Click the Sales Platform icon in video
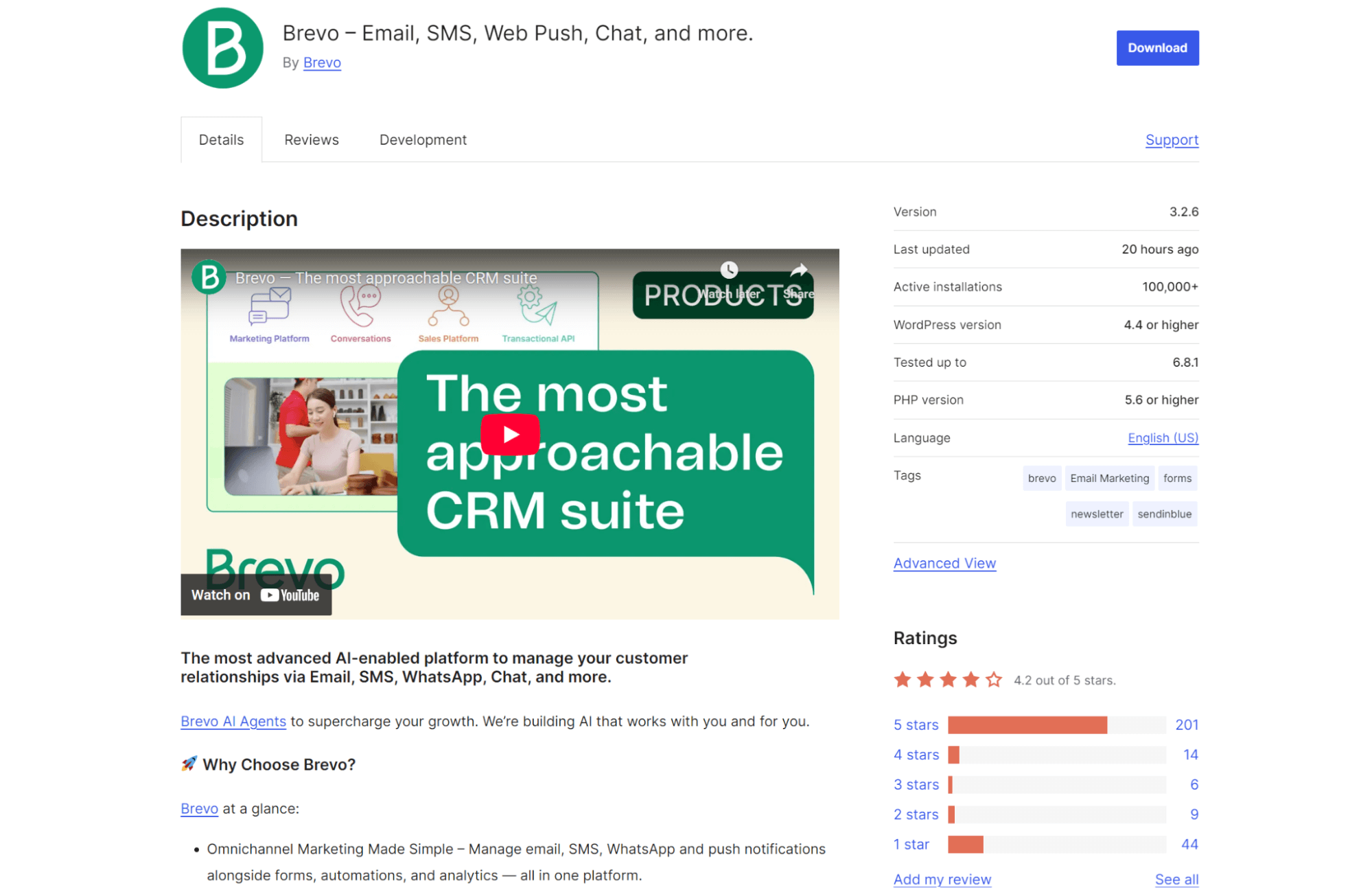This screenshot has height=890, width=1372. 448,306
